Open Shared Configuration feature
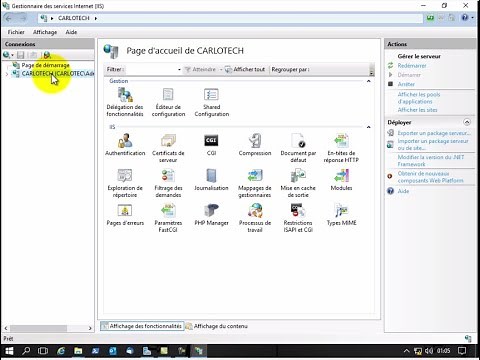Viewport: 480px width, 360px height. click(212, 102)
